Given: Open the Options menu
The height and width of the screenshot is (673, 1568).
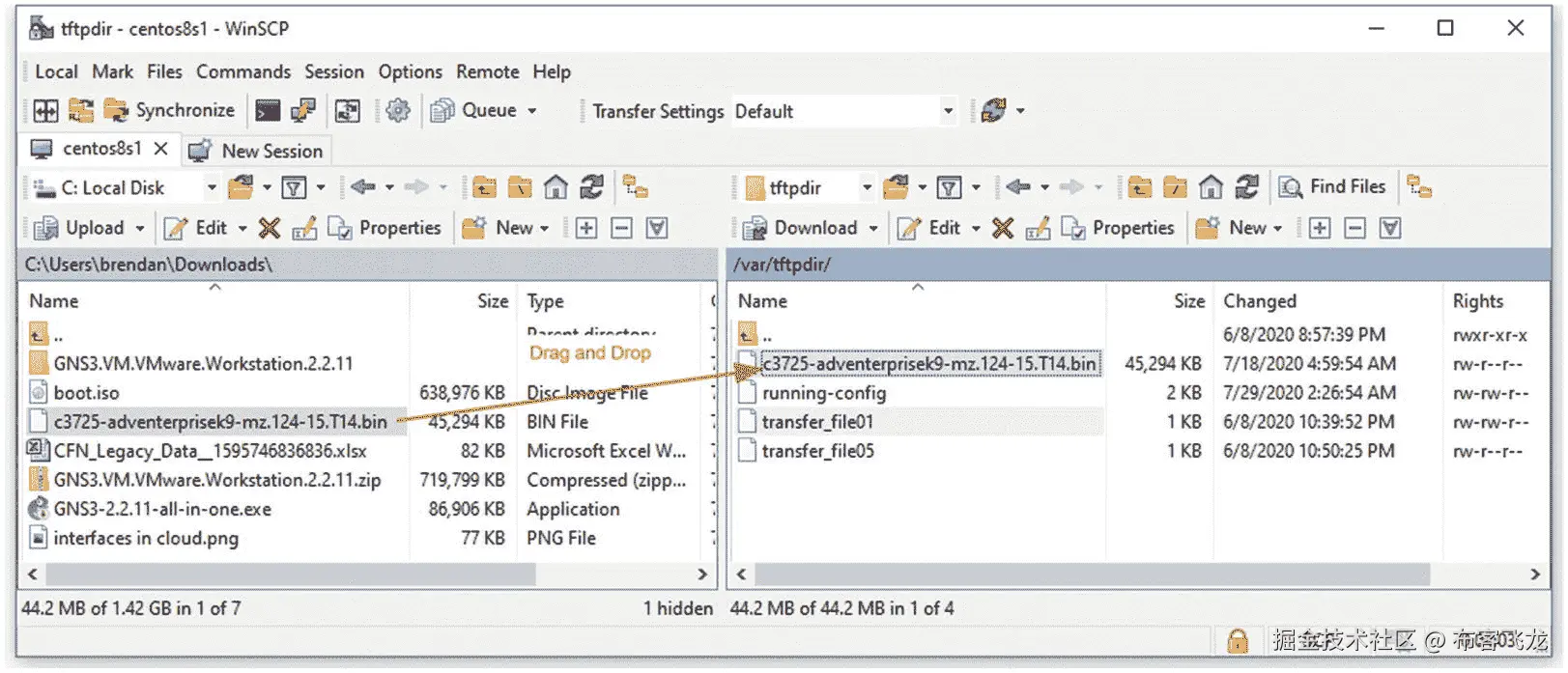Looking at the screenshot, I should pyautogui.click(x=410, y=71).
